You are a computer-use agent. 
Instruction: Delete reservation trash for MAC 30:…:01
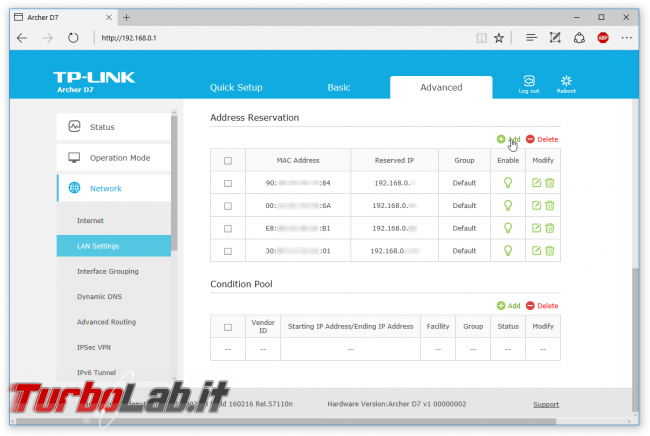tap(550, 250)
